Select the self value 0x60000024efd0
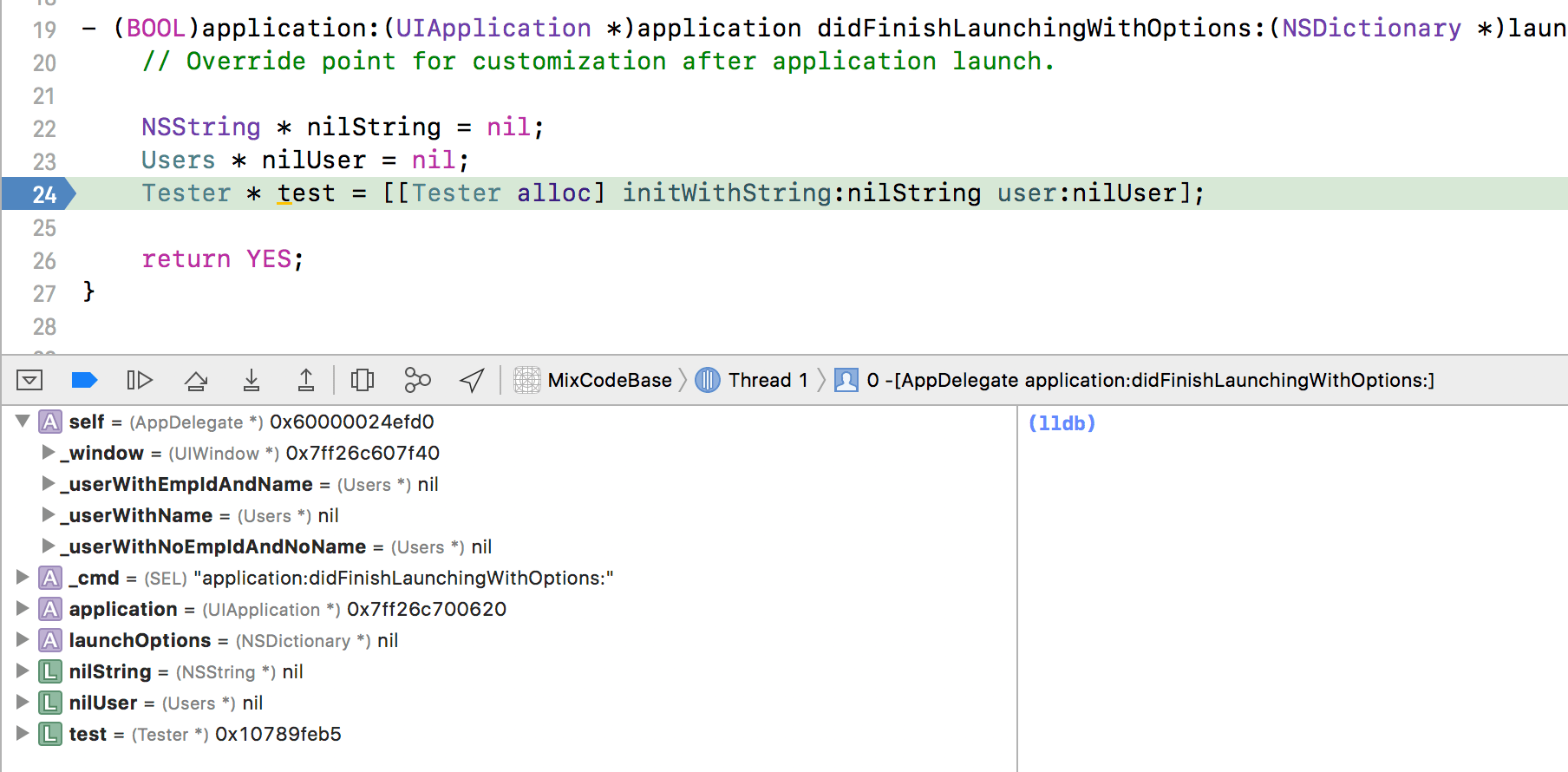The width and height of the screenshot is (1568, 772). pos(352,422)
